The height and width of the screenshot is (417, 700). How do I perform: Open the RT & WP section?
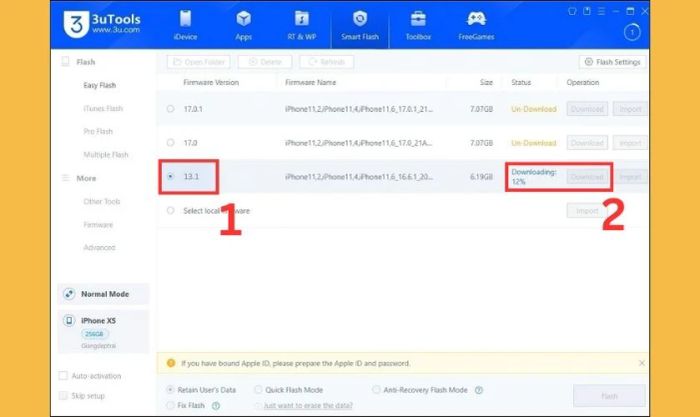[302, 25]
